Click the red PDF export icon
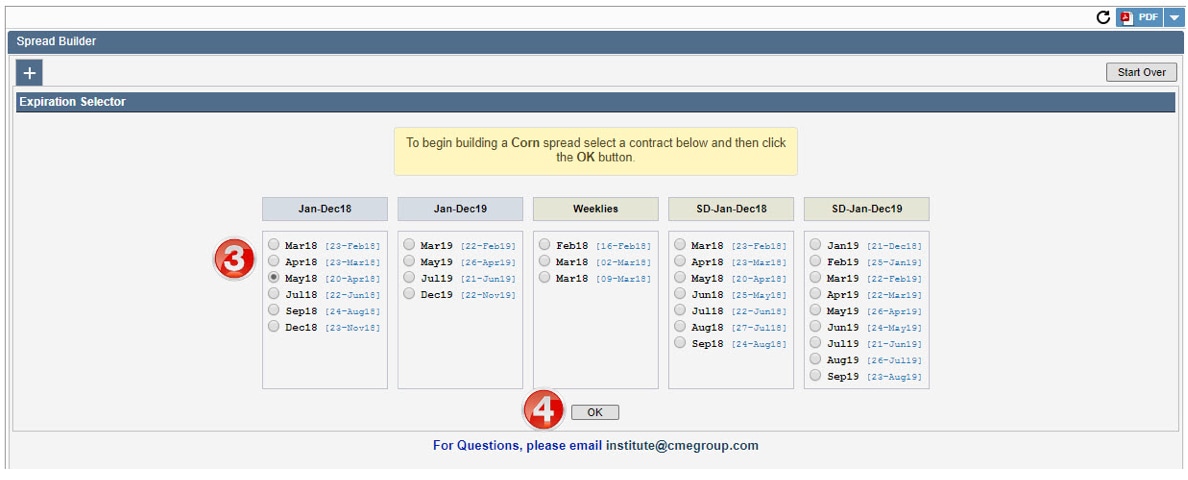The width and height of the screenshot is (1188, 480). point(1125,17)
